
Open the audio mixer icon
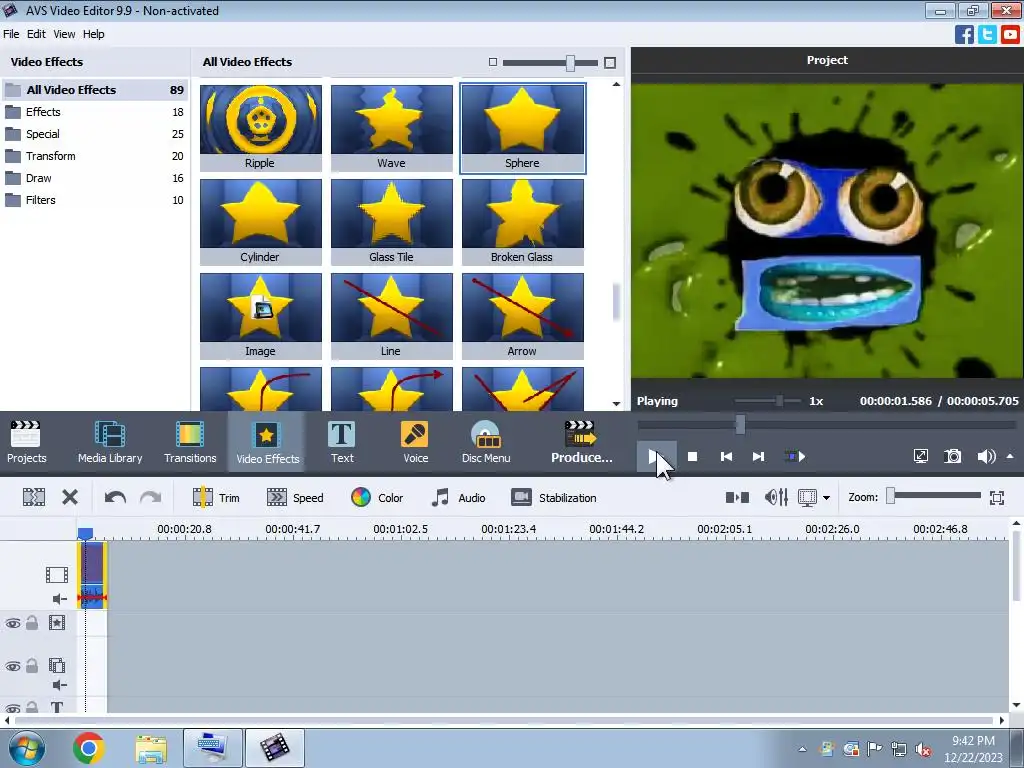click(x=776, y=498)
